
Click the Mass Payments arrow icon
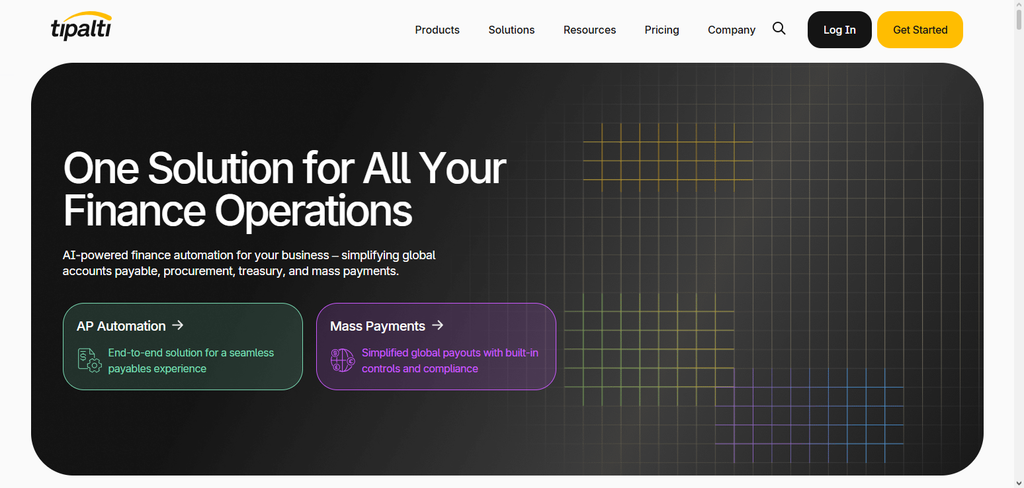pyautogui.click(x=438, y=325)
